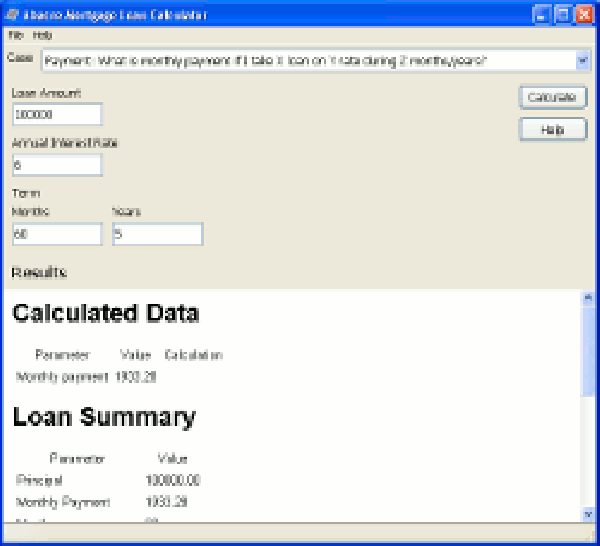This screenshot has height=546, width=600.
Task: Open the File menu
Action: pyautogui.click(x=16, y=35)
